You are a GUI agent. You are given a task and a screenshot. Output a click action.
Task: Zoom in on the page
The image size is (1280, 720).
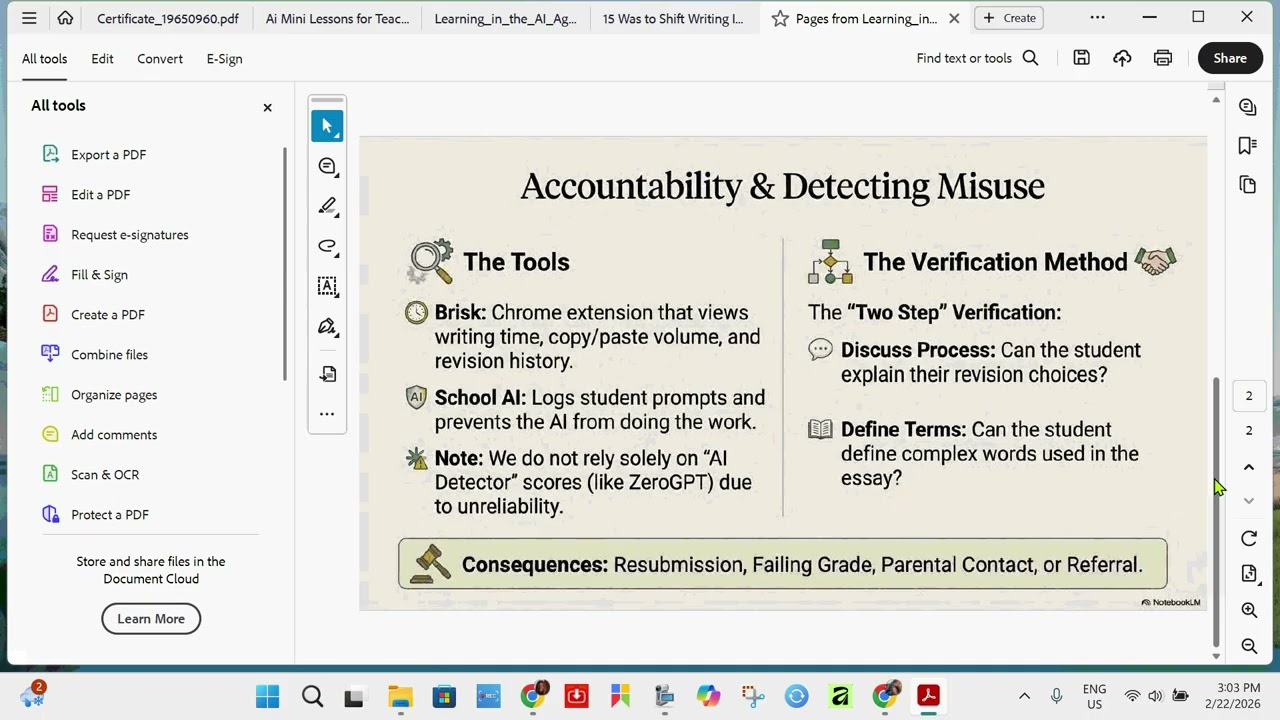1249,610
